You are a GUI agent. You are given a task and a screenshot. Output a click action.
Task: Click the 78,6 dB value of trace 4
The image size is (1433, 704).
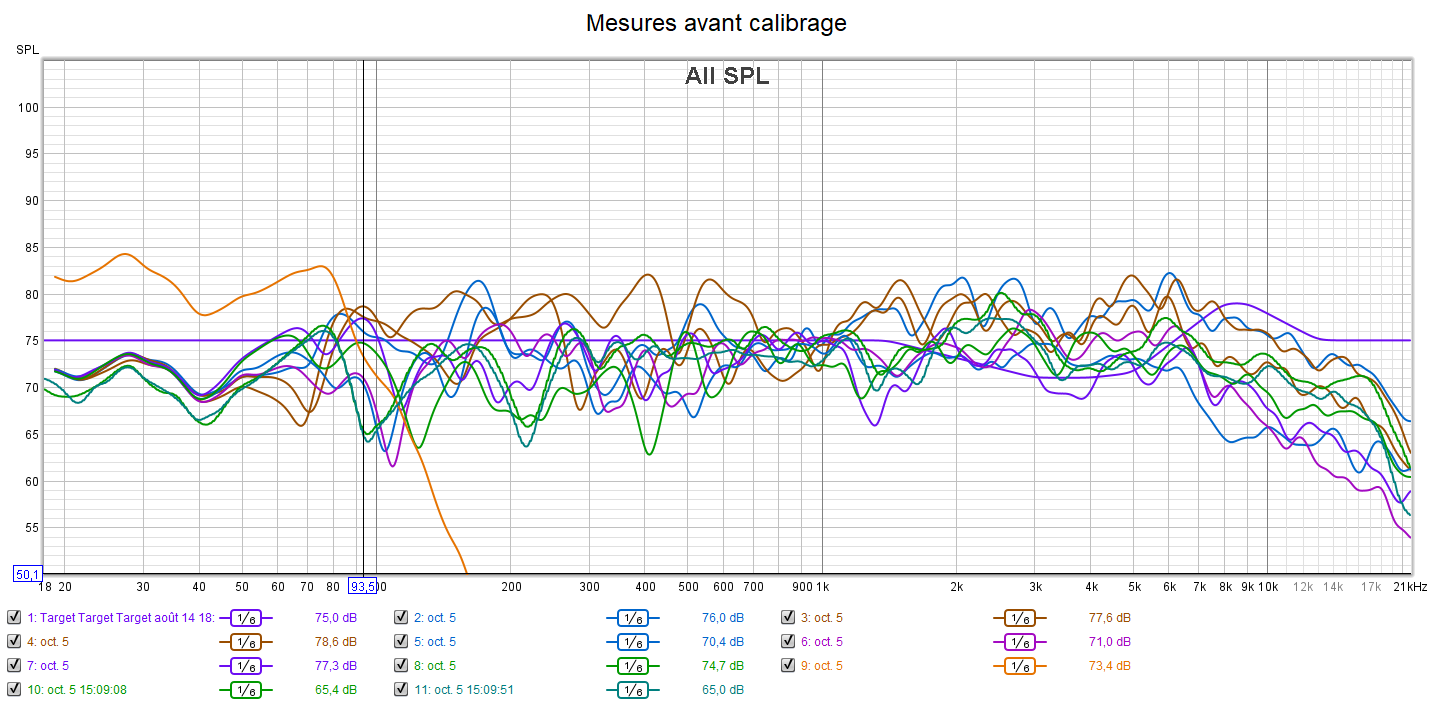click(336, 641)
